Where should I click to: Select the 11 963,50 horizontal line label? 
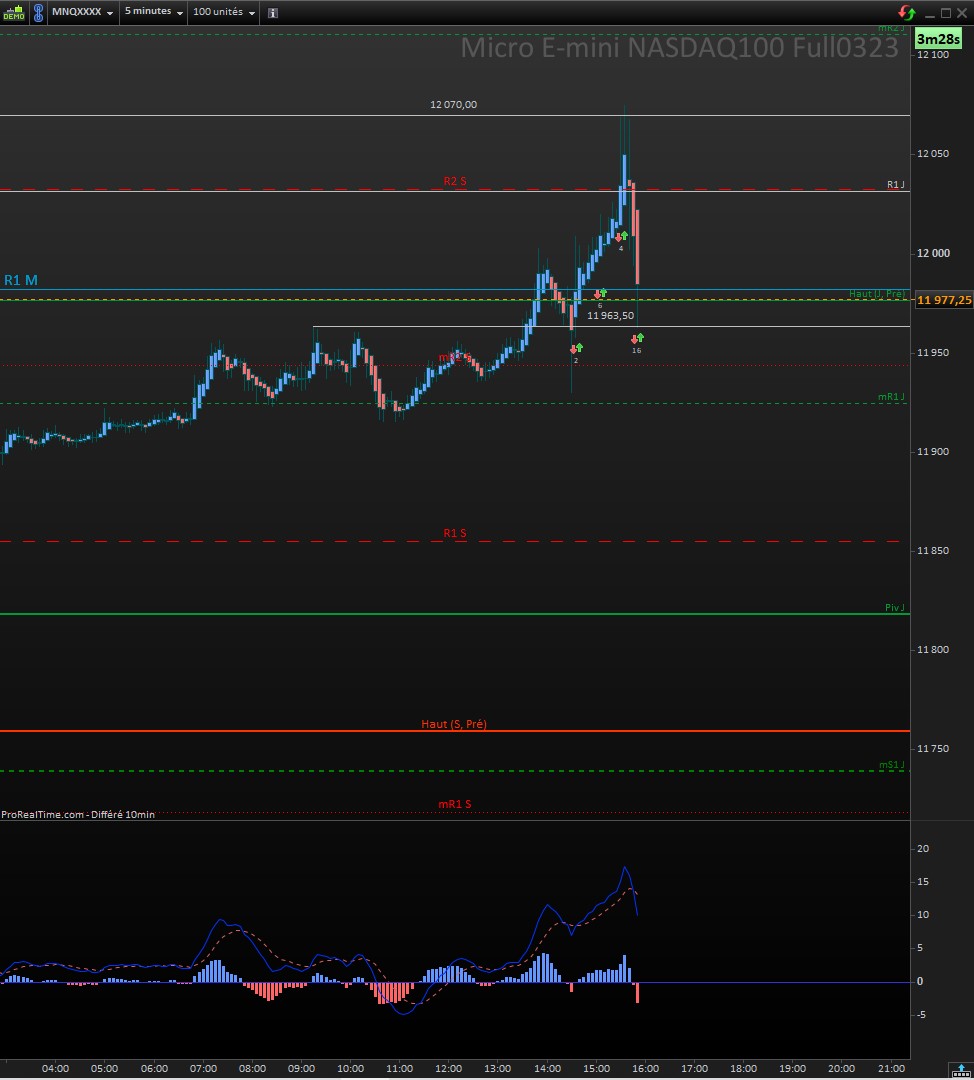(610, 315)
